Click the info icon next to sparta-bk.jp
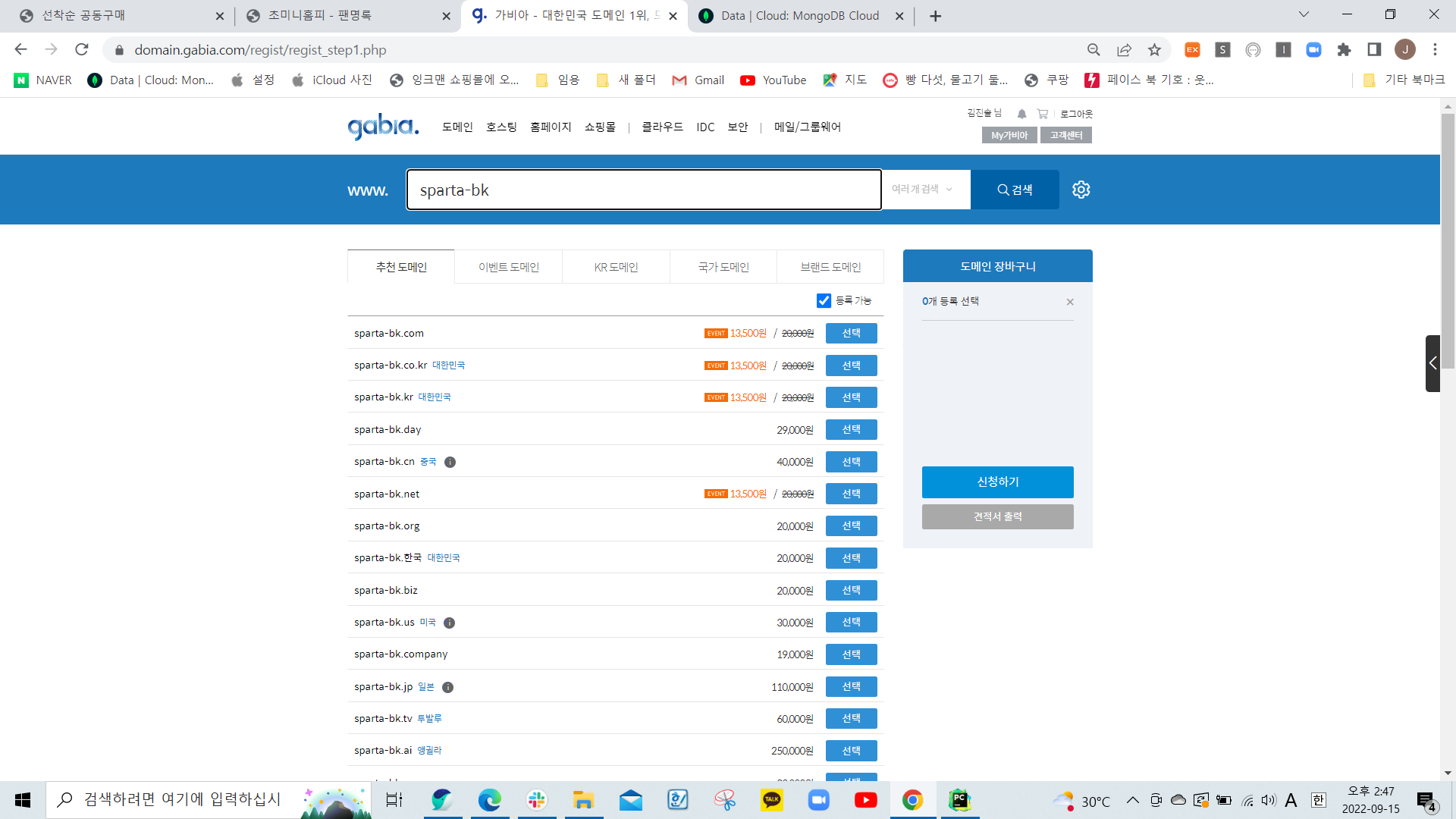The width and height of the screenshot is (1456, 819). (x=447, y=687)
